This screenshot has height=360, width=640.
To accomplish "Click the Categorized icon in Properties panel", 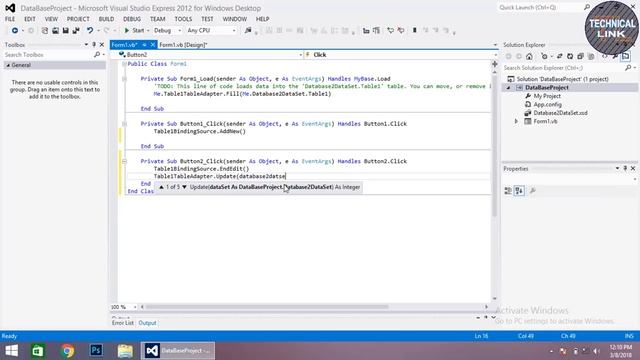I will coord(508,191).
